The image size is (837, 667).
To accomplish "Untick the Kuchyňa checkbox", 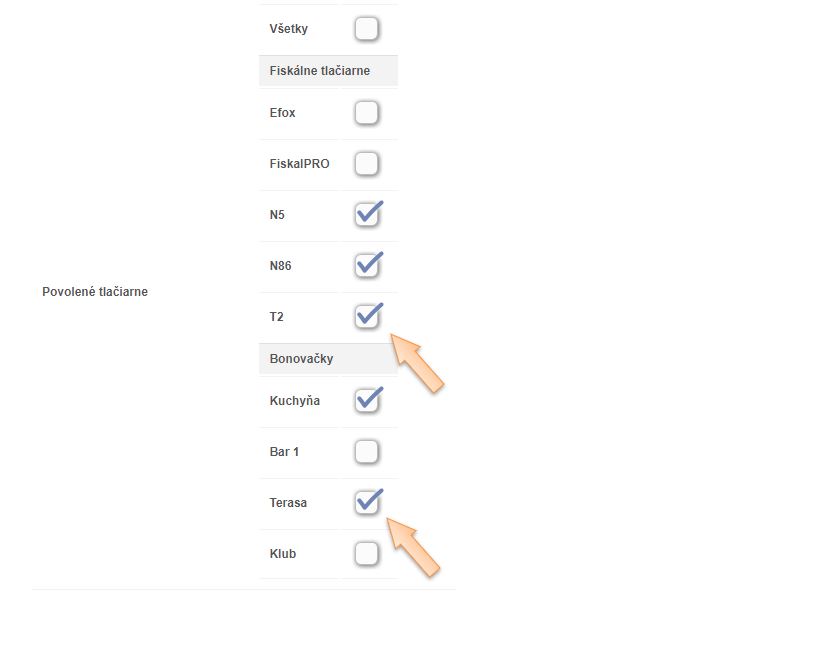I will click(x=367, y=401).
